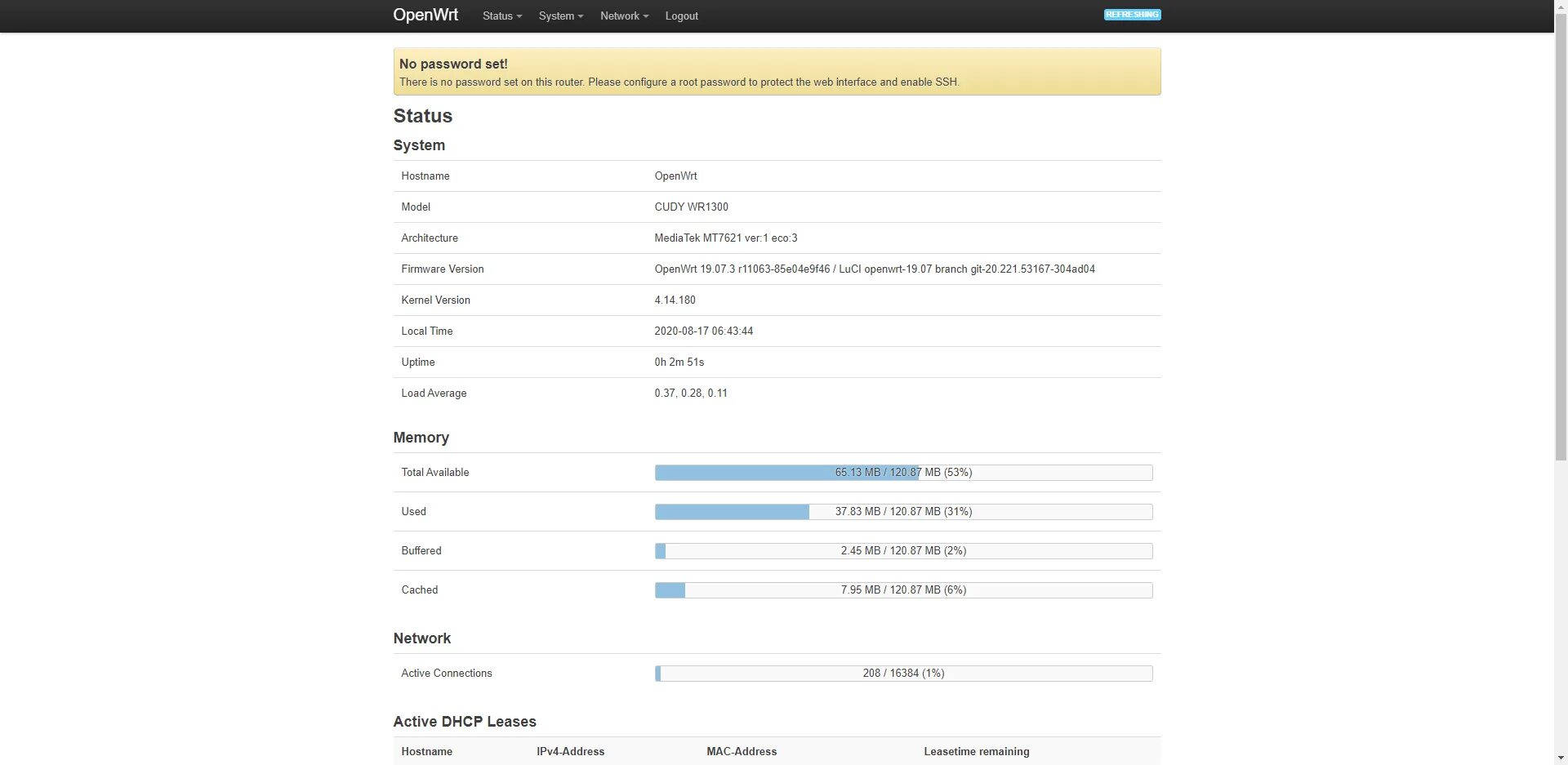Click the 'Total Available' memory label
1568x765 pixels.
pos(435,473)
